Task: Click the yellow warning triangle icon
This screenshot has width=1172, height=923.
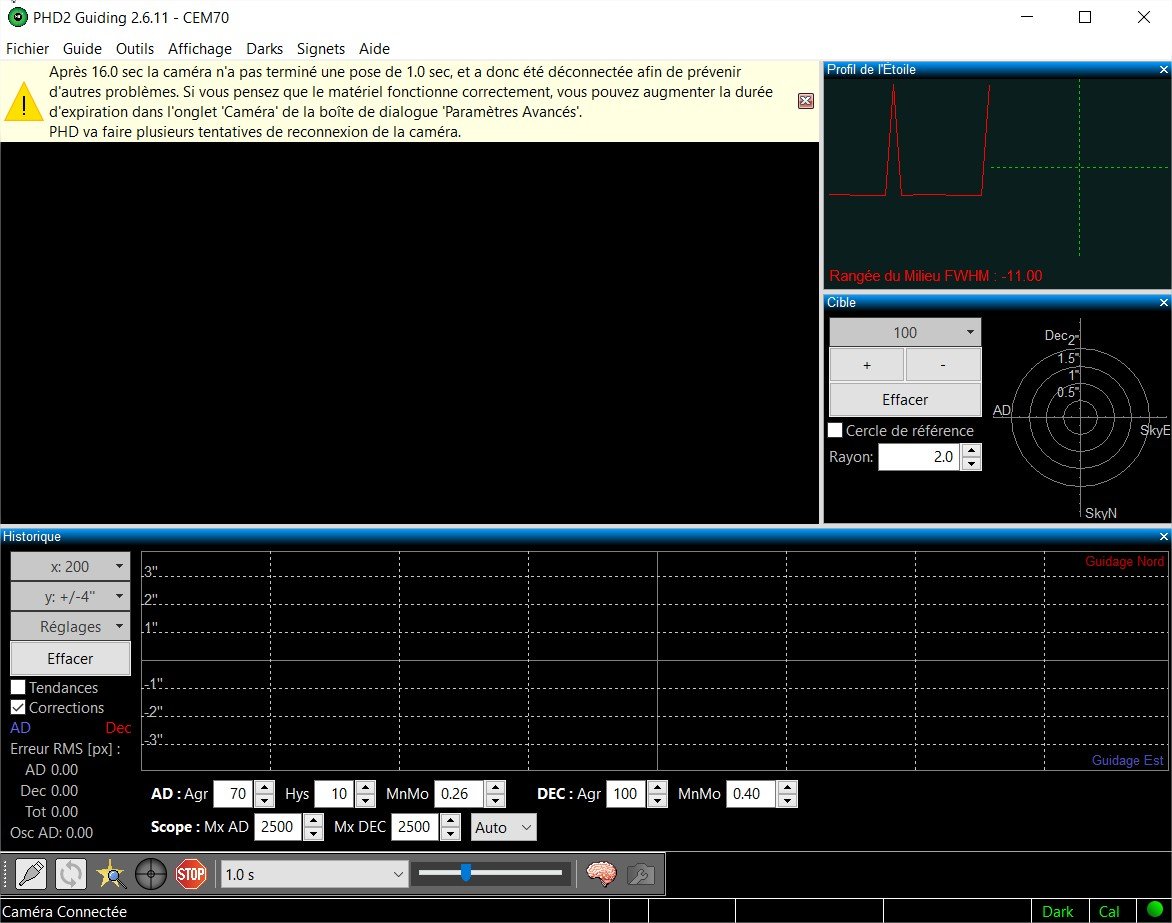Action: 24,101
